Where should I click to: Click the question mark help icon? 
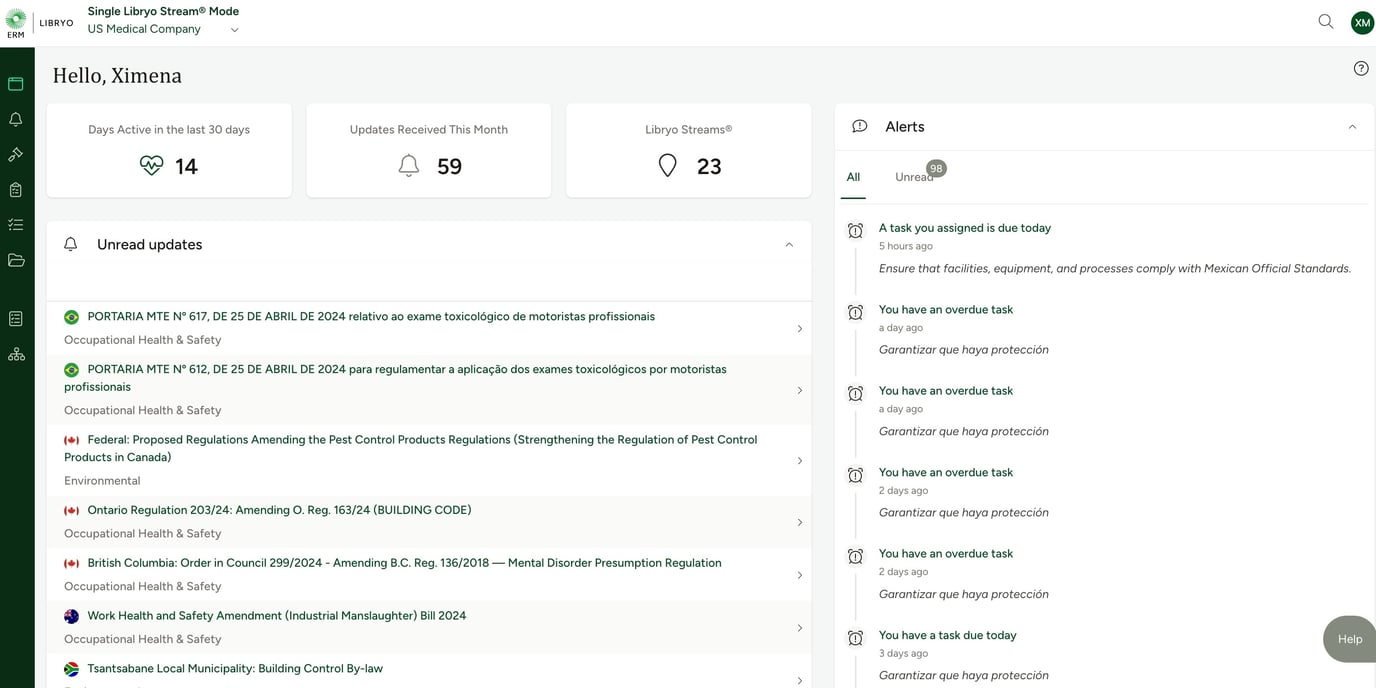[1360, 68]
